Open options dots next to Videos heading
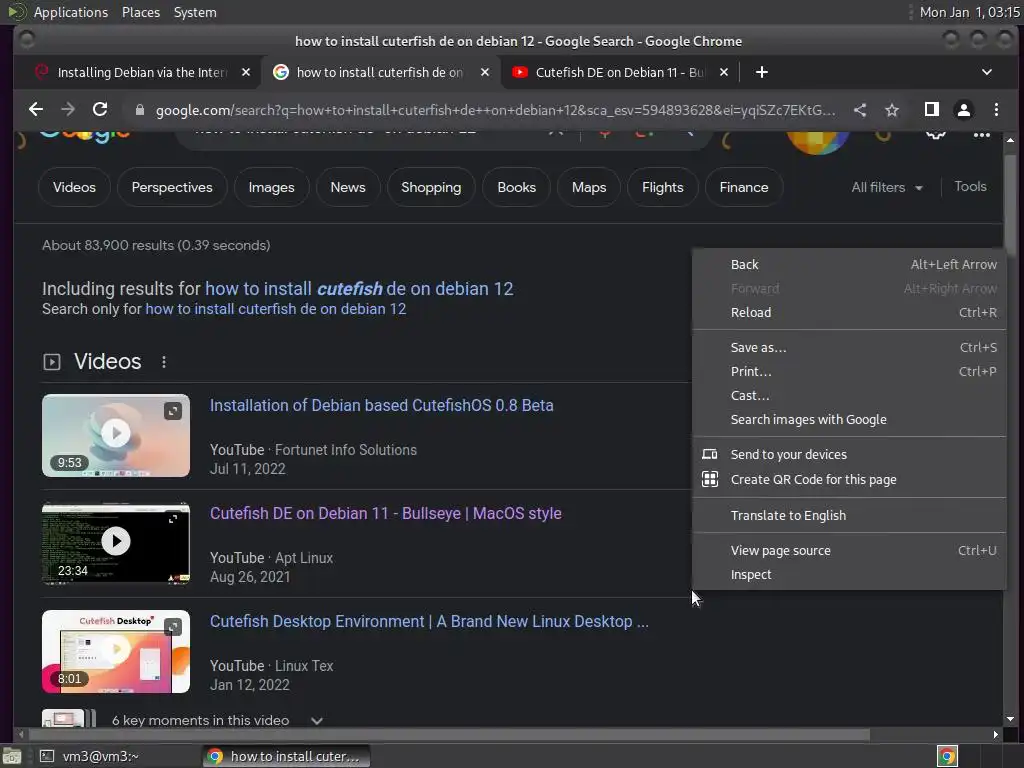This screenshot has height=768, width=1024. pyautogui.click(x=164, y=362)
